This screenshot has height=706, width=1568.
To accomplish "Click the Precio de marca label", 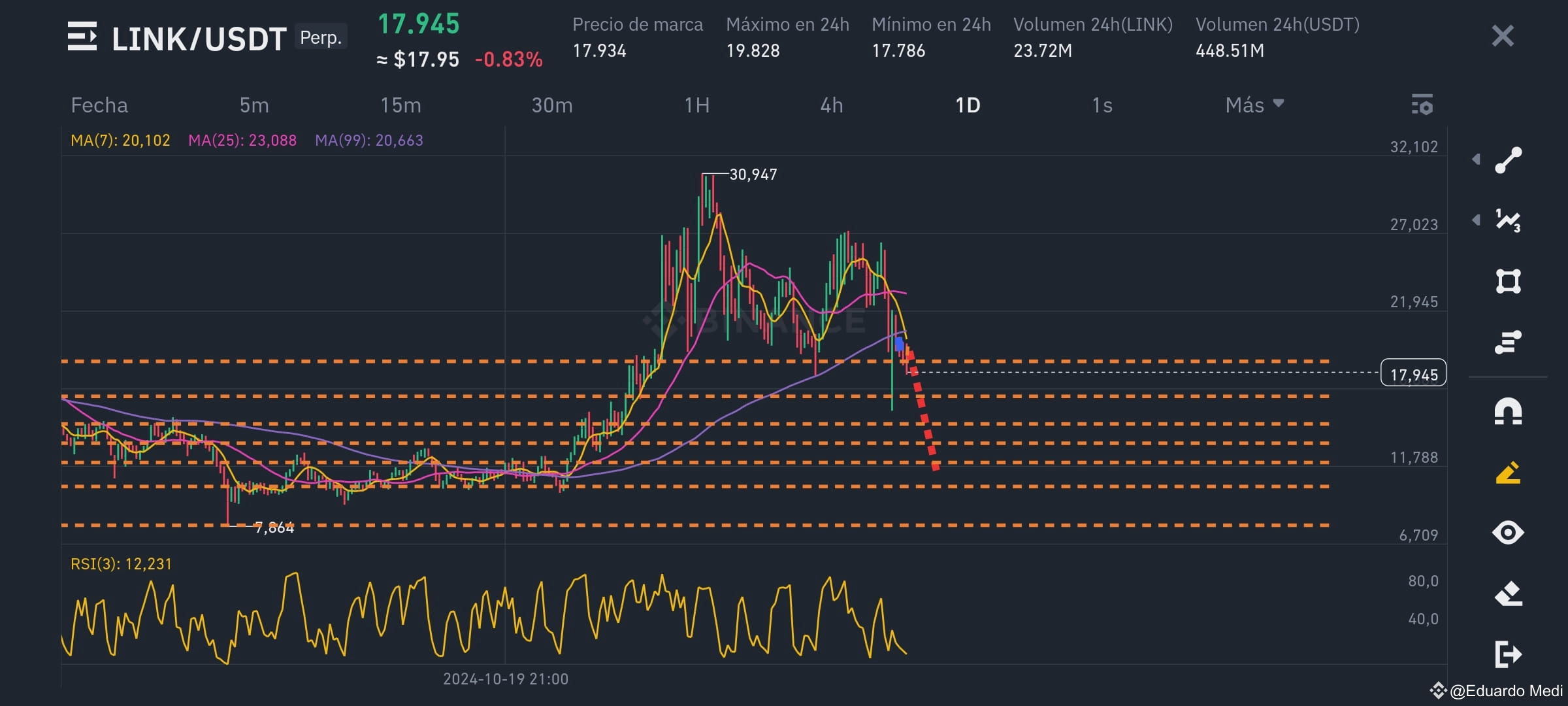I will pyautogui.click(x=638, y=25).
